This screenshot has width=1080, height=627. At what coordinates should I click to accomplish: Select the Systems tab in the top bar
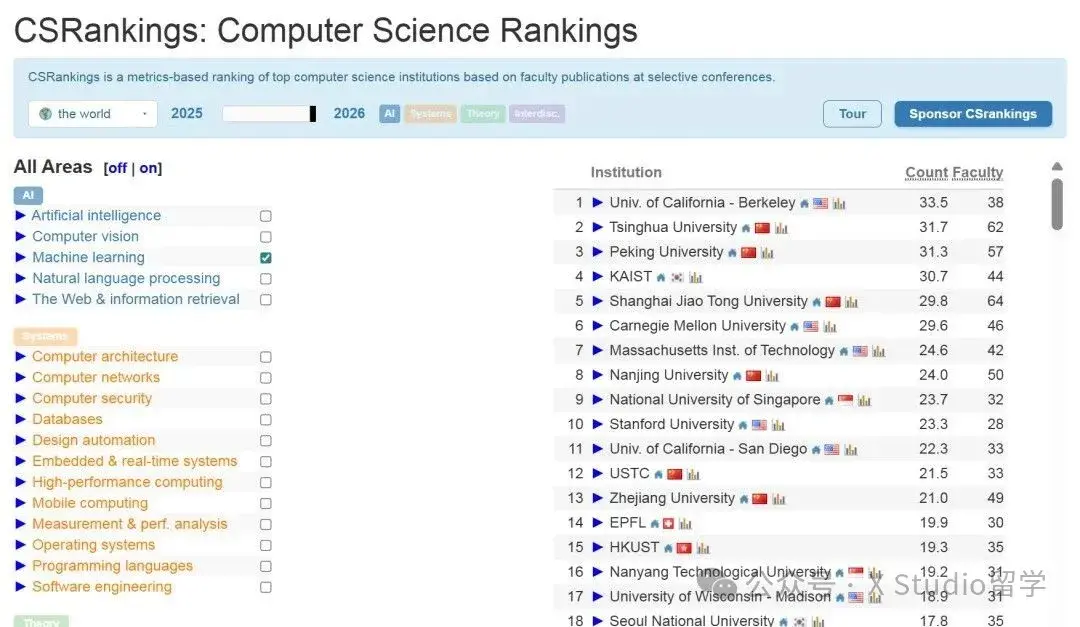[430, 114]
